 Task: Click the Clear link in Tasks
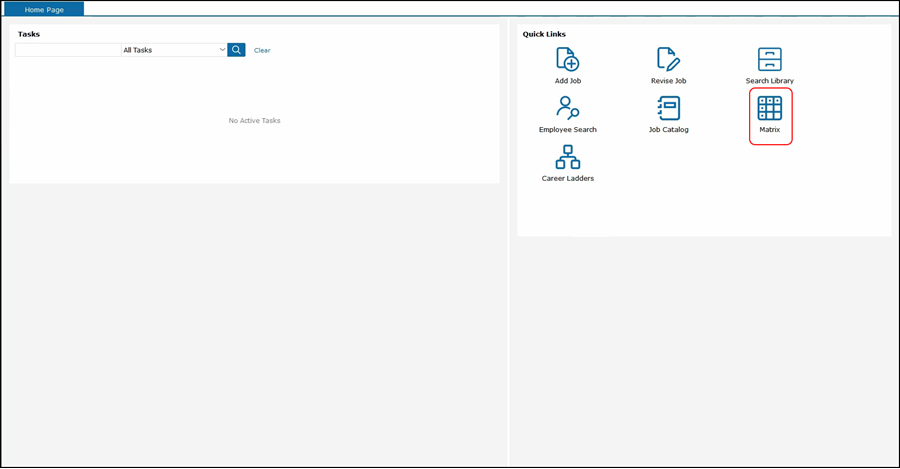262,50
